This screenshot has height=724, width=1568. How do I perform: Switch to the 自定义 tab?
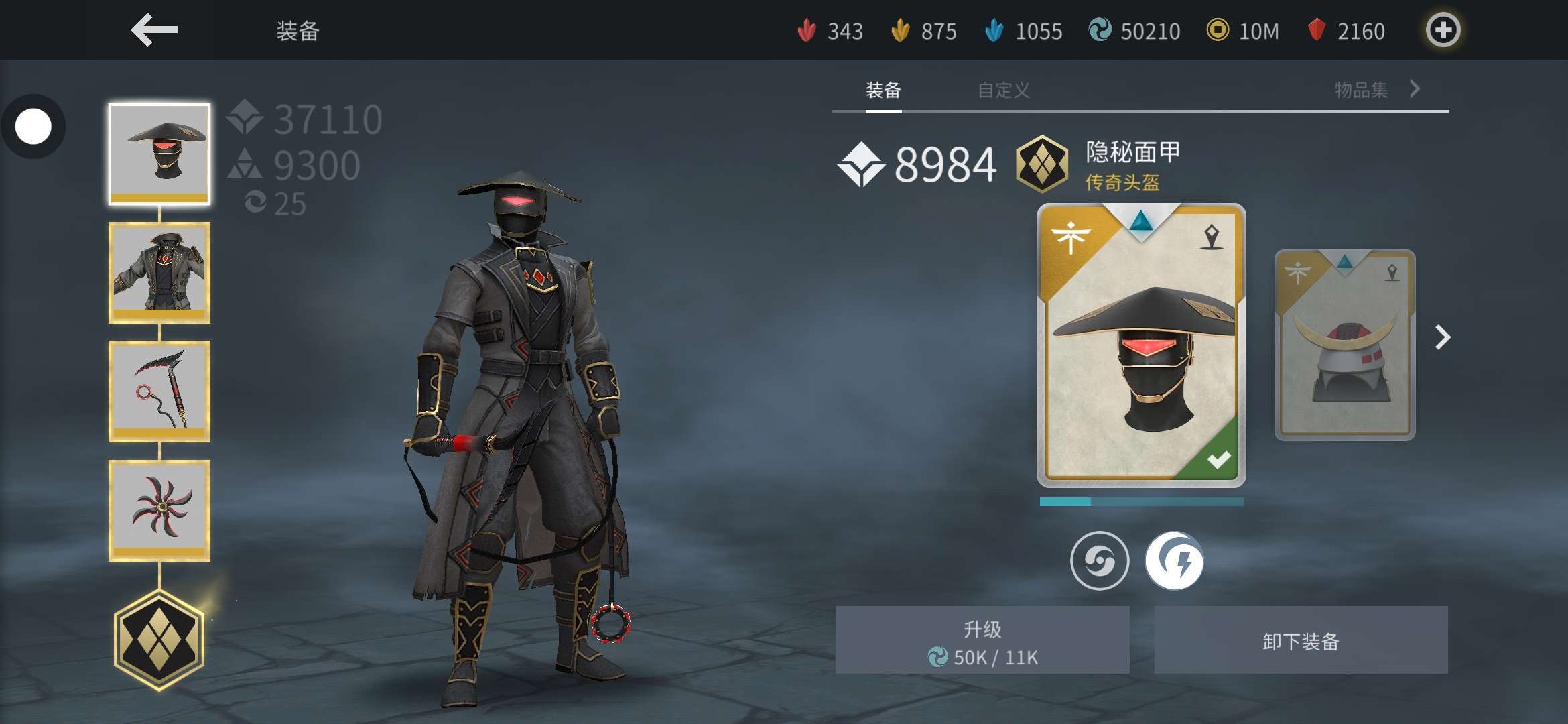coord(1003,90)
